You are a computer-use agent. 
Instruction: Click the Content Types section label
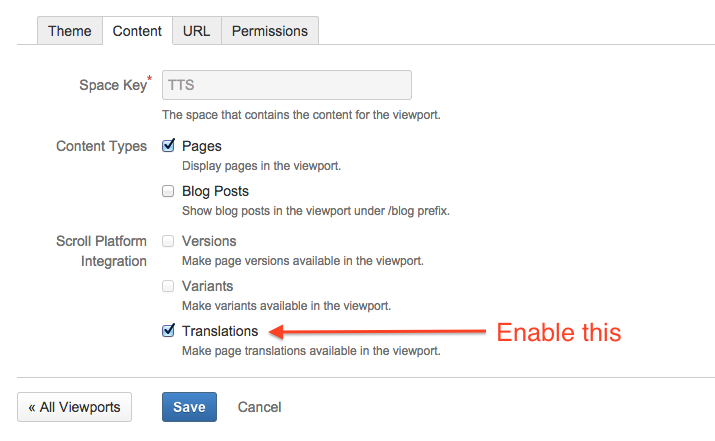coord(101,146)
